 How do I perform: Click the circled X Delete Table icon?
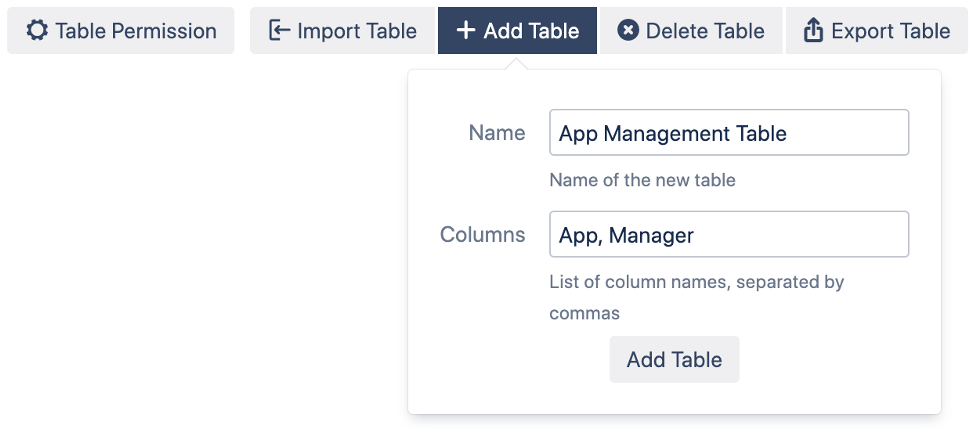[628, 31]
